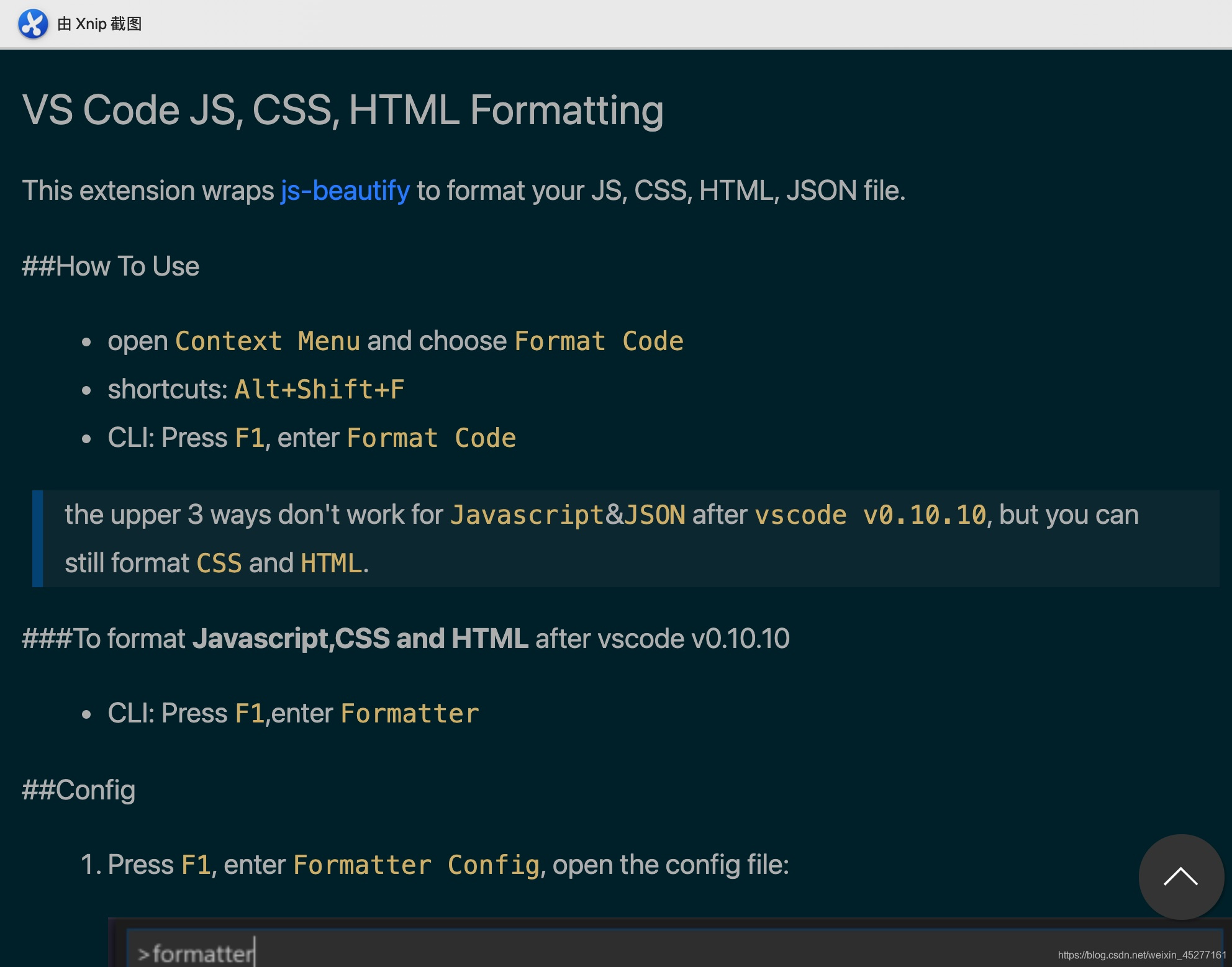Click the ##How To Use heading
This screenshot has height=967, width=1232.
point(110,266)
